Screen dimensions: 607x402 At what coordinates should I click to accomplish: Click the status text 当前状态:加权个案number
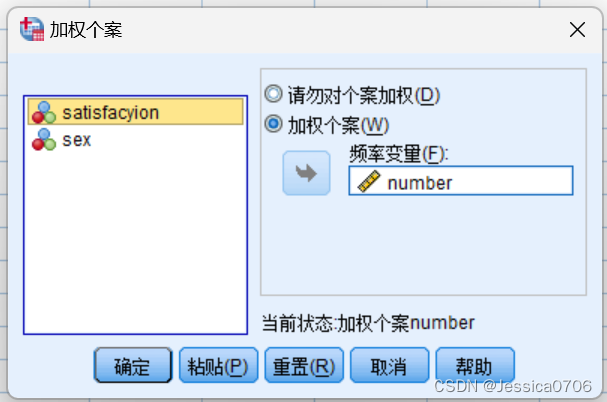(368, 323)
